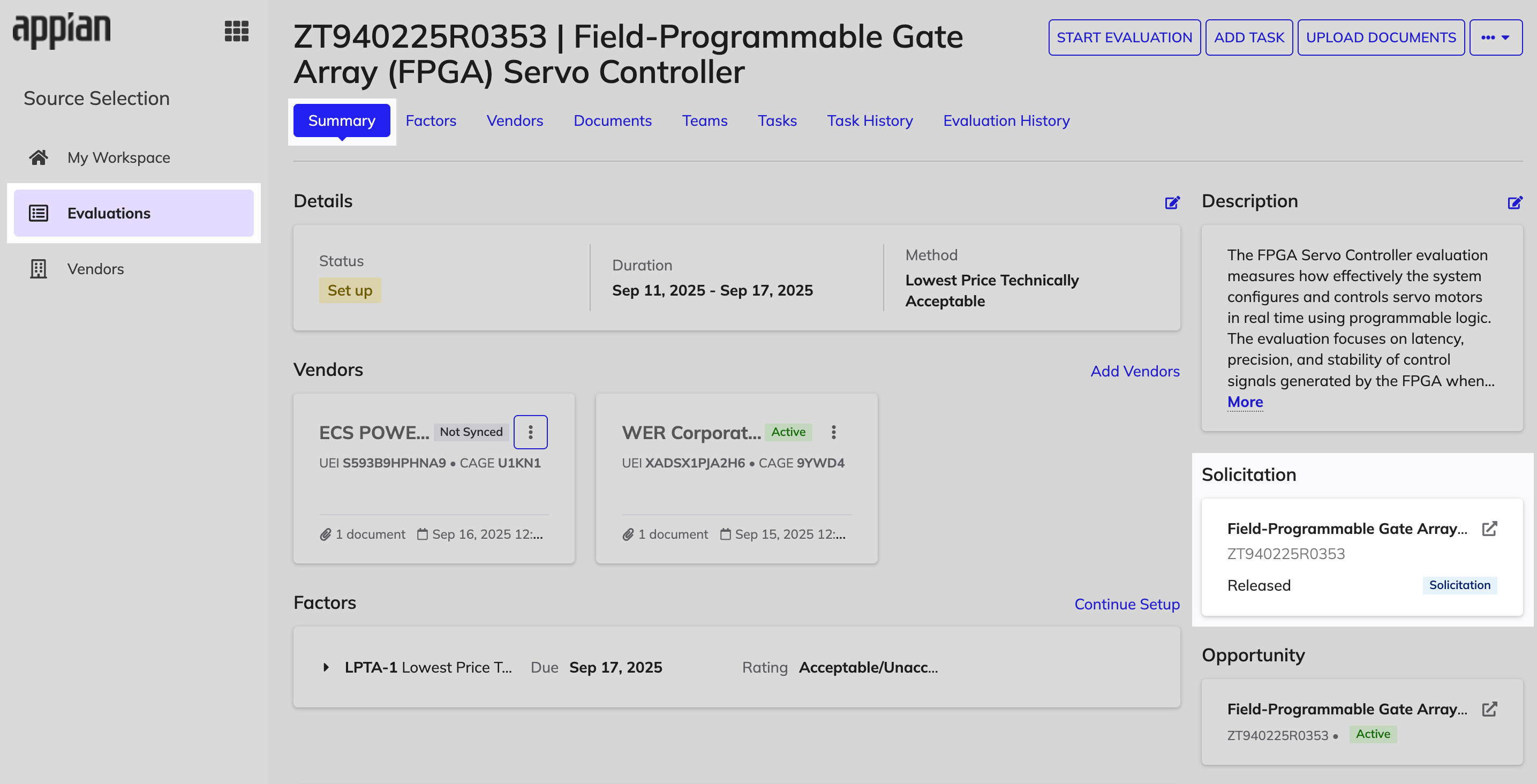
Task: Select the Summary tab
Action: click(342, 120)
